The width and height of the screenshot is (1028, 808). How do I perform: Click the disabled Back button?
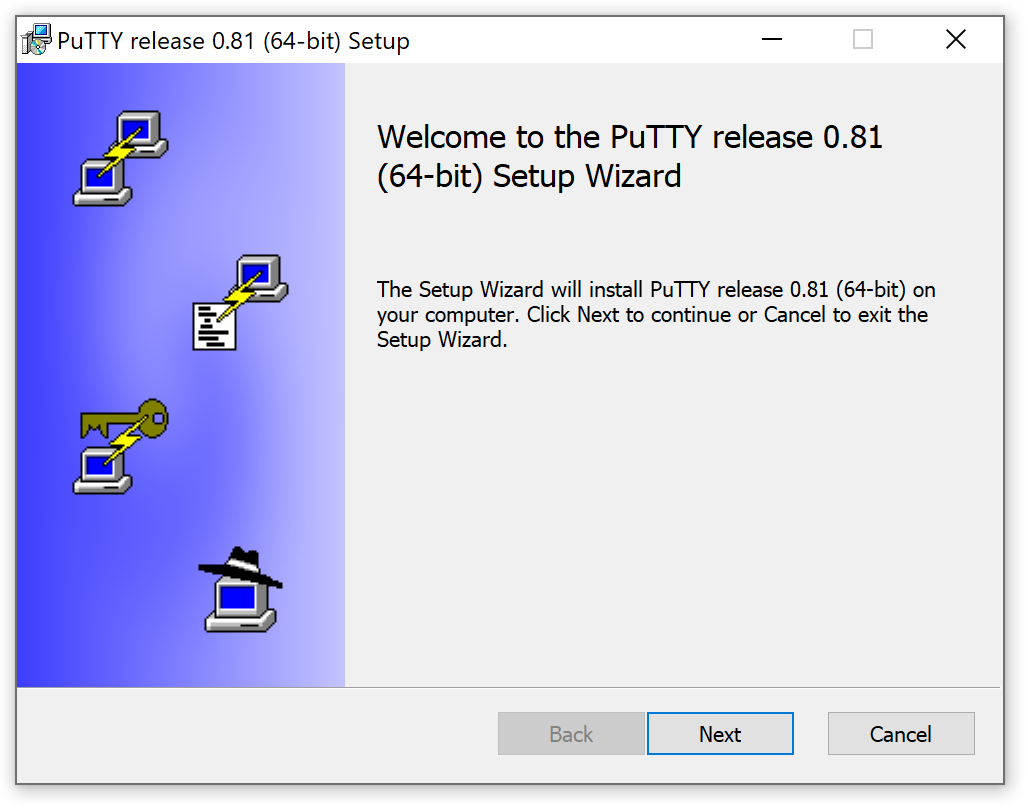point(571,733)
